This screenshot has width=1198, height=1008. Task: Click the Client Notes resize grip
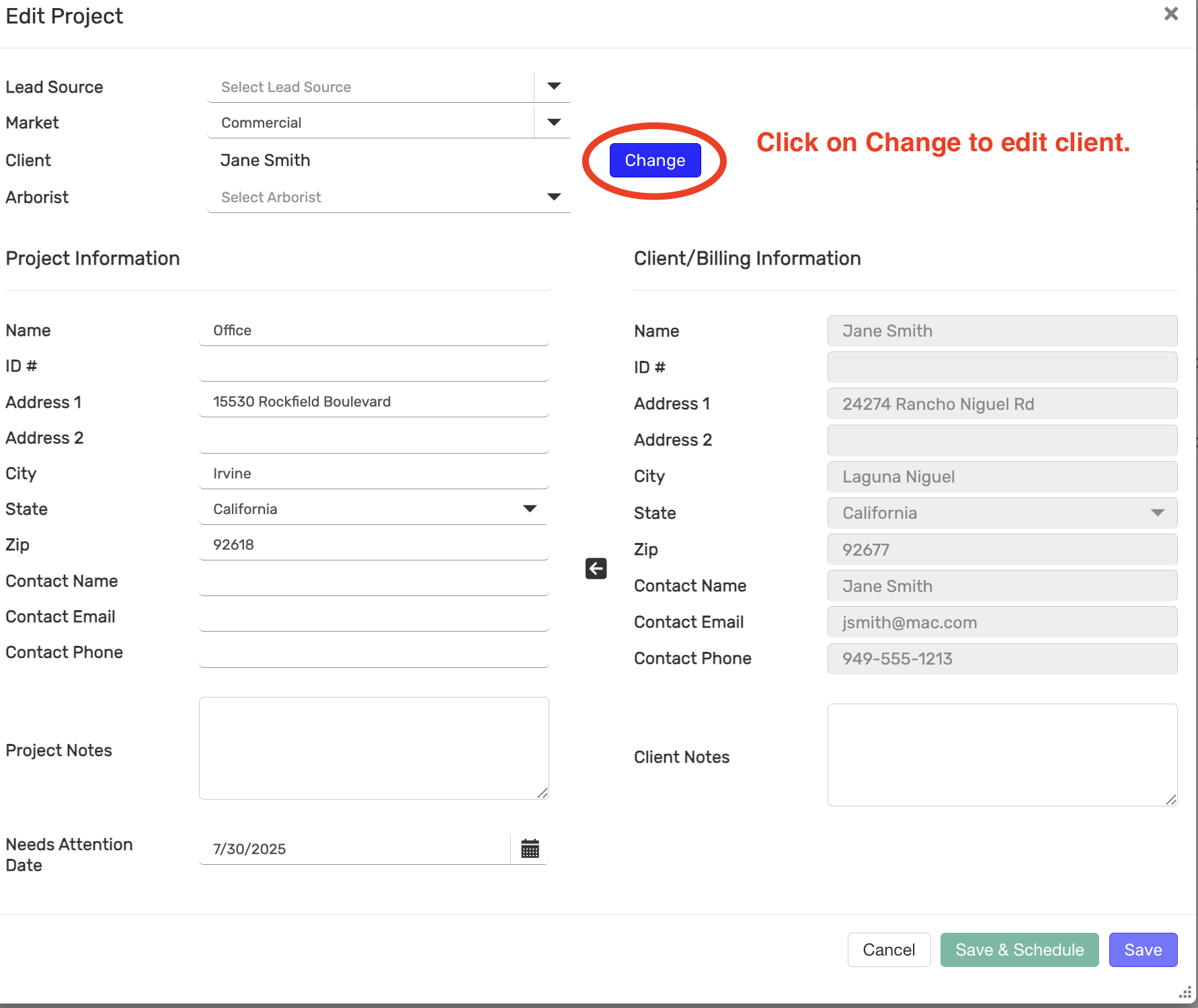tap(1171, 800)
